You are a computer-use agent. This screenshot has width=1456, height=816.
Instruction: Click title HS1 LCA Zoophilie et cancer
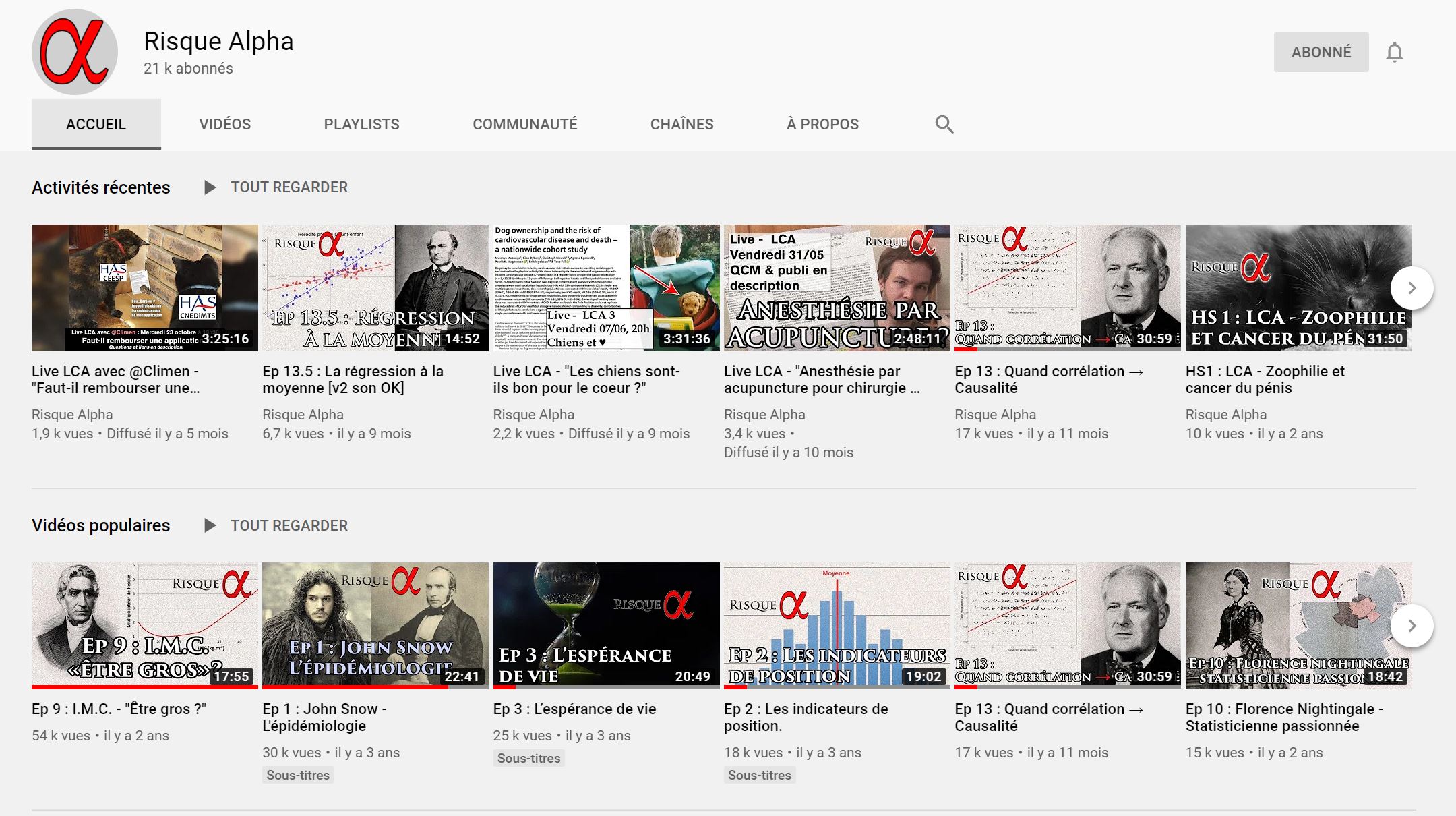coord(1265,380)
